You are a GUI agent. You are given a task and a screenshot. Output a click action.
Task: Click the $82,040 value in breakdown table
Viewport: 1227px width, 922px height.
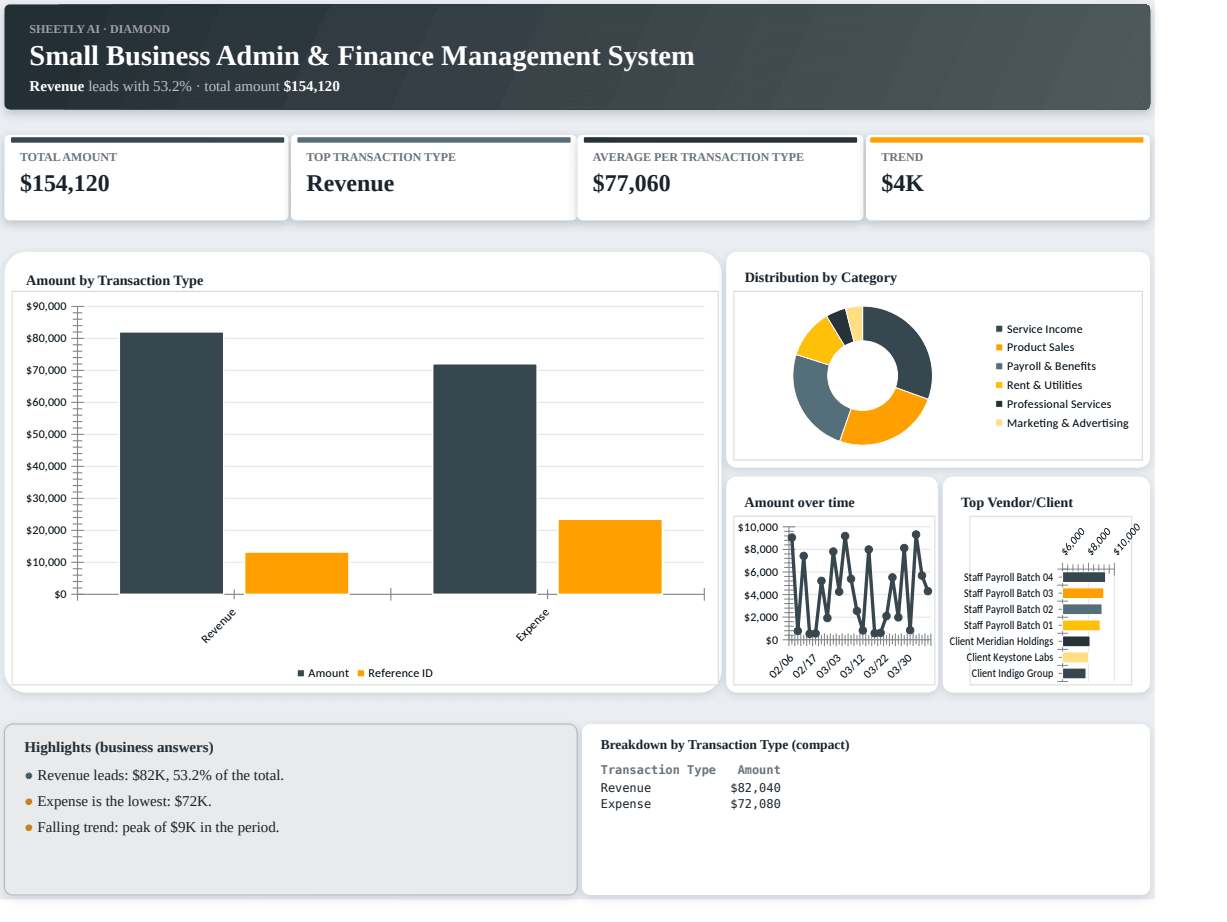tap(755, 788)
